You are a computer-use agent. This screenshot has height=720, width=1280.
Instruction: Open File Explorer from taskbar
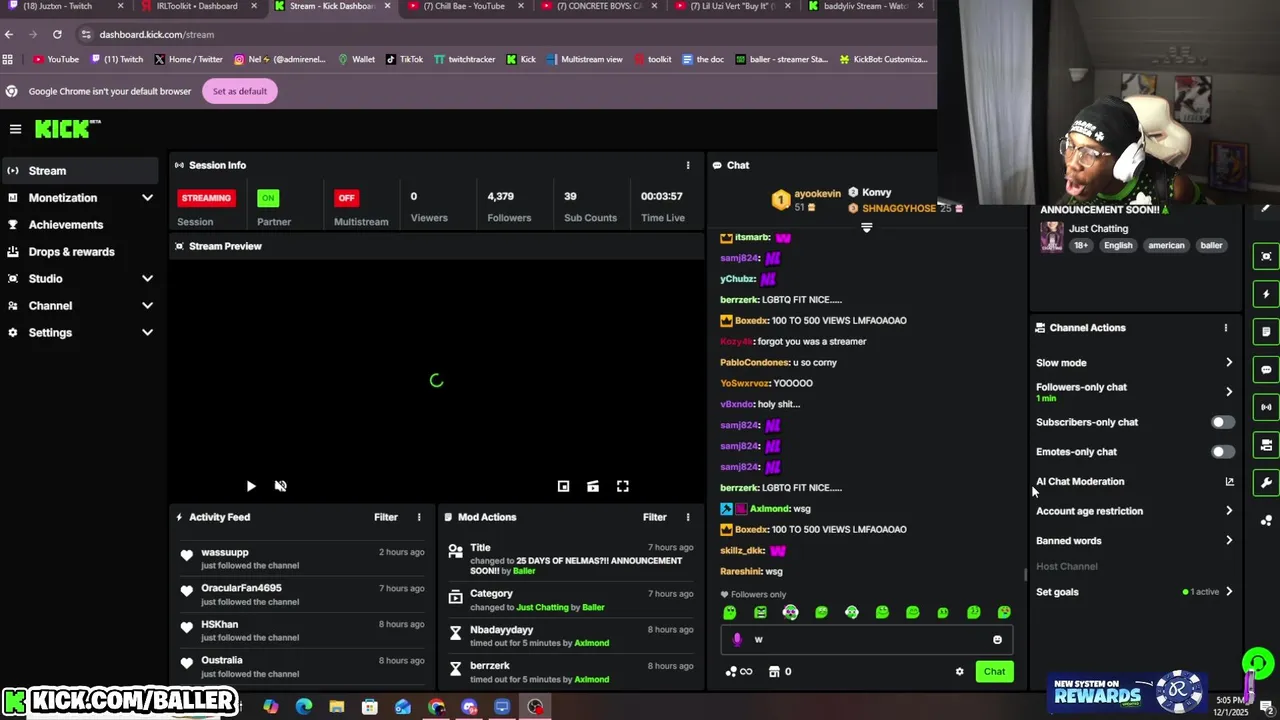click(337, 707)
